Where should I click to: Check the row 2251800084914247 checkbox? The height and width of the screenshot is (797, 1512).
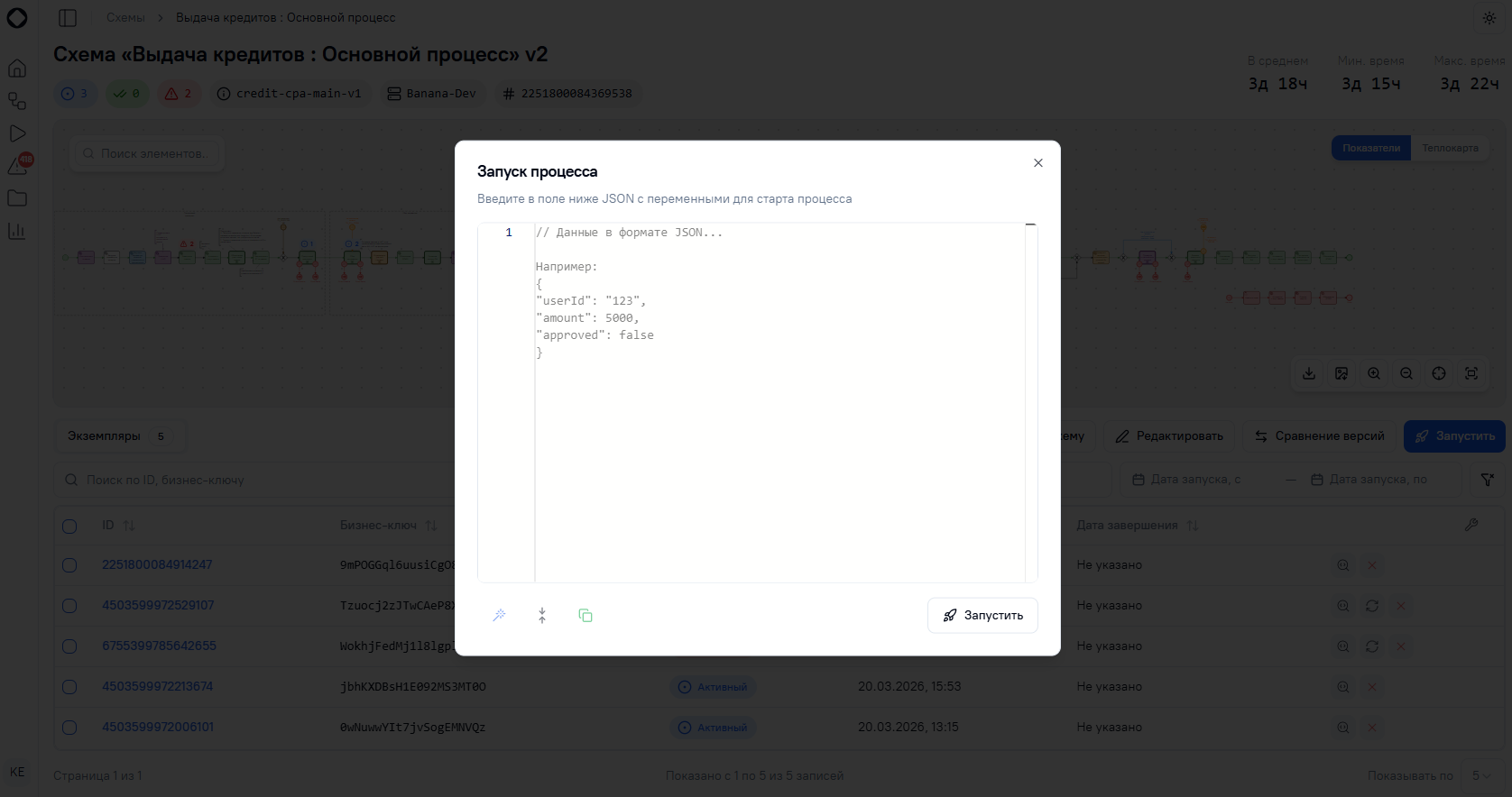click(69, 565)
